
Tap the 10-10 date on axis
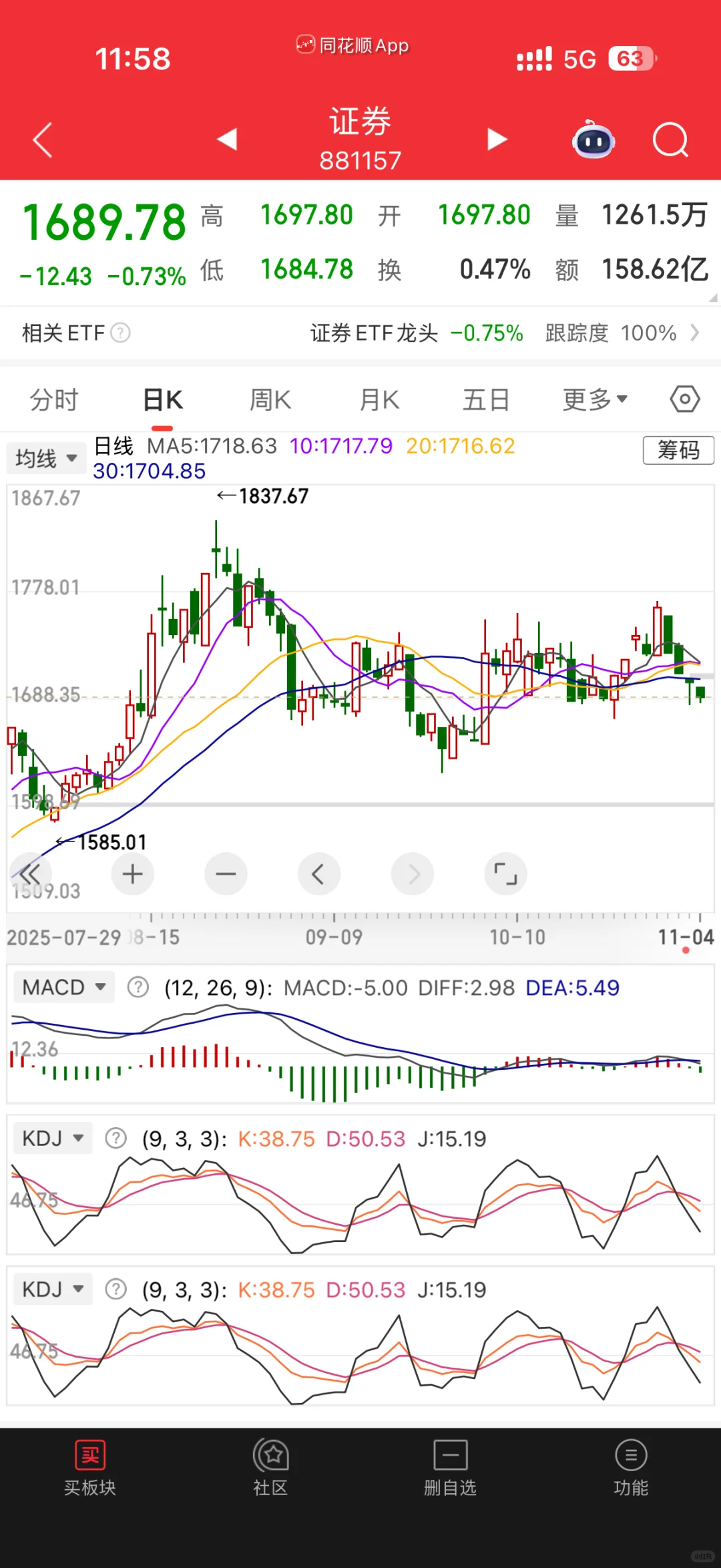click(517, 937)
